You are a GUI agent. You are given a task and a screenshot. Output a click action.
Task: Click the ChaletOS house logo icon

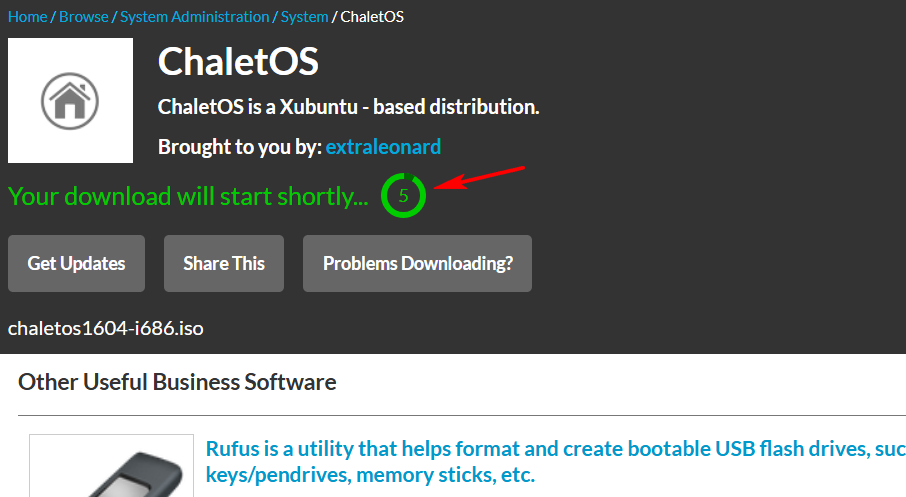pyautogui.click(x=70, y=101)
